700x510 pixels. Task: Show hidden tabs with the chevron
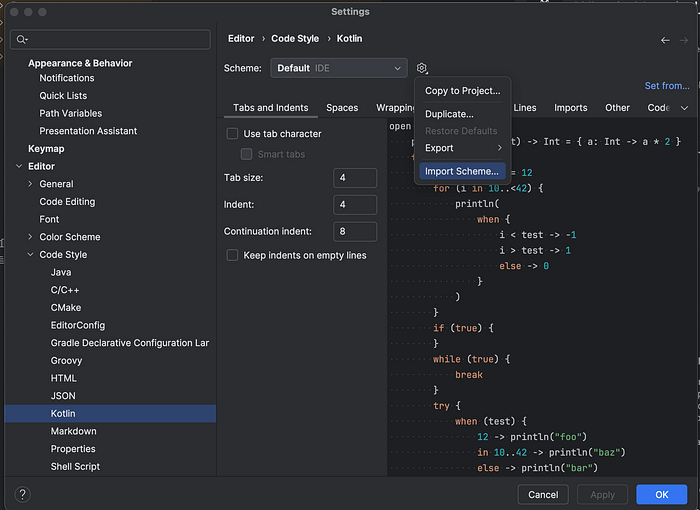684,108
